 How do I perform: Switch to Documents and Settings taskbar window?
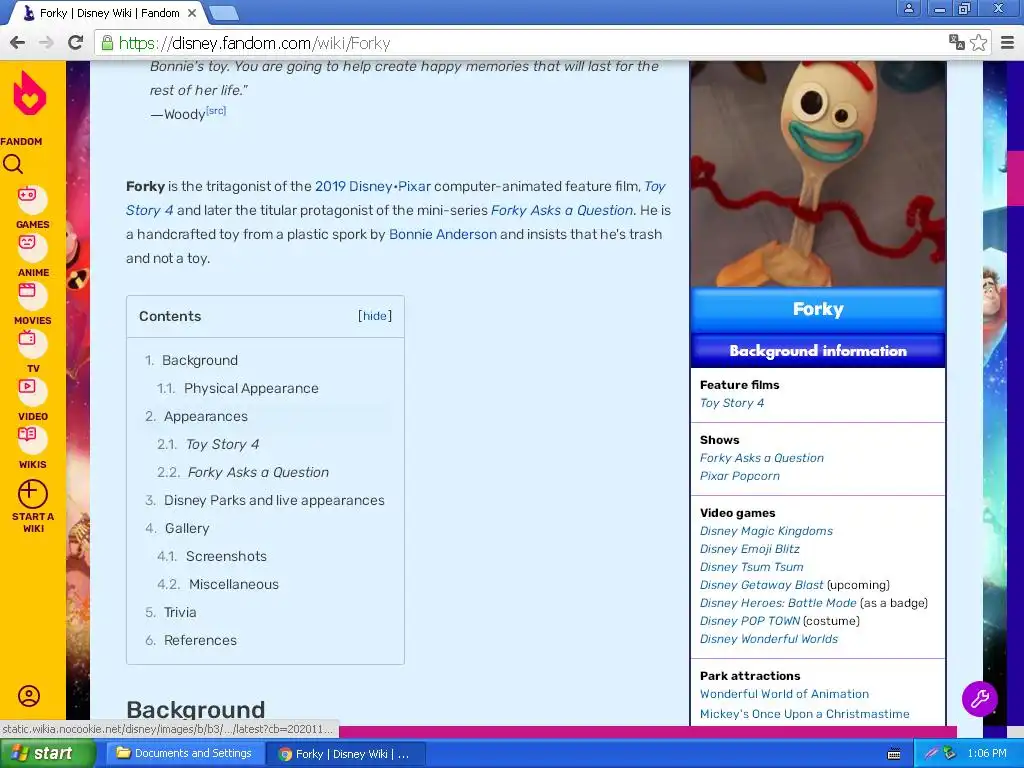pos(185,754)
